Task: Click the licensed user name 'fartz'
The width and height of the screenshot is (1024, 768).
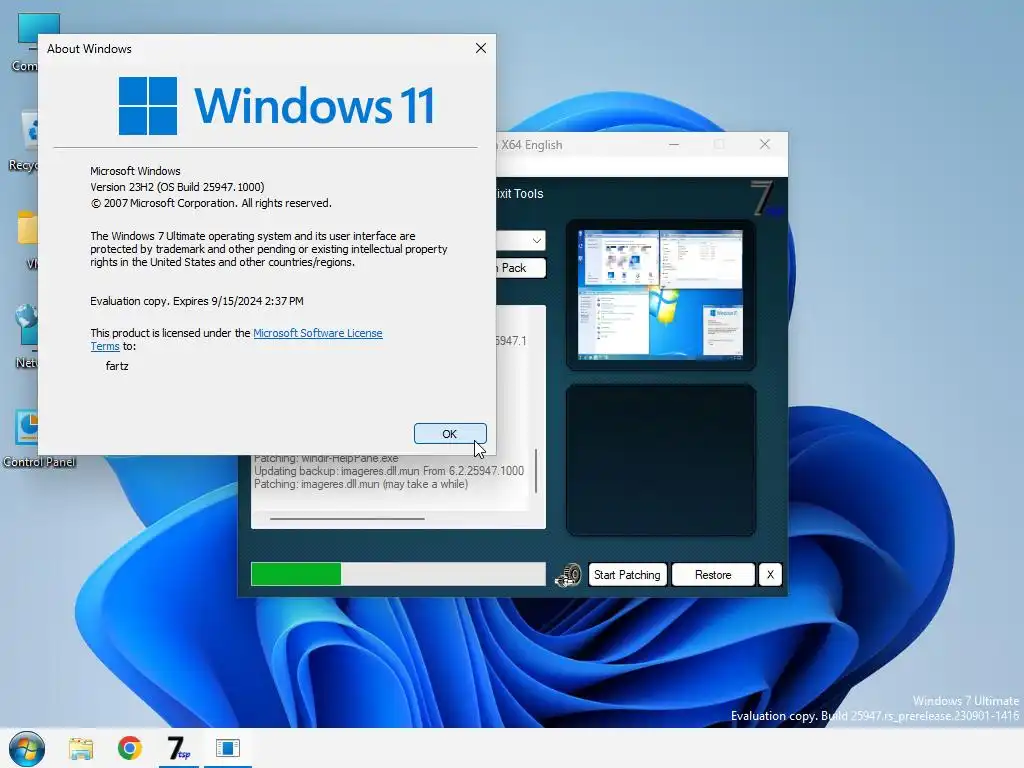Action: pos(117,366)
